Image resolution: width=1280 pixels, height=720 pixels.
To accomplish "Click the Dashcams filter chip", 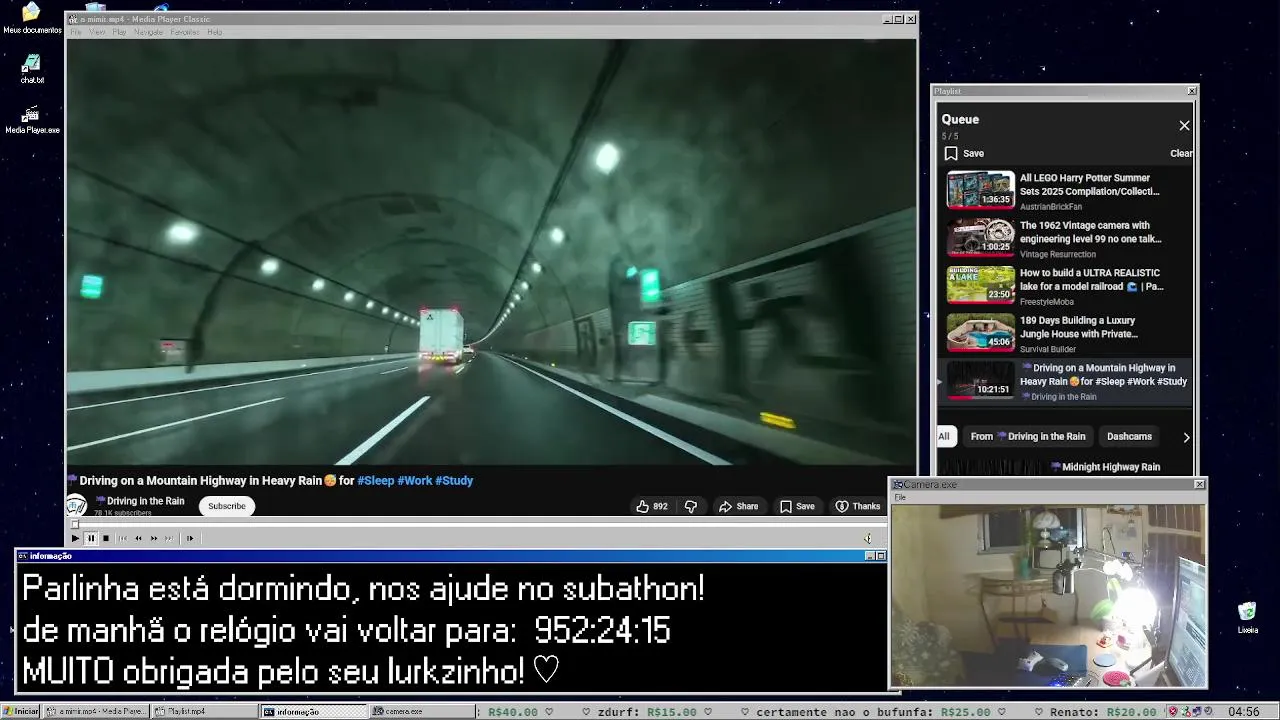I will (1129, 436).
